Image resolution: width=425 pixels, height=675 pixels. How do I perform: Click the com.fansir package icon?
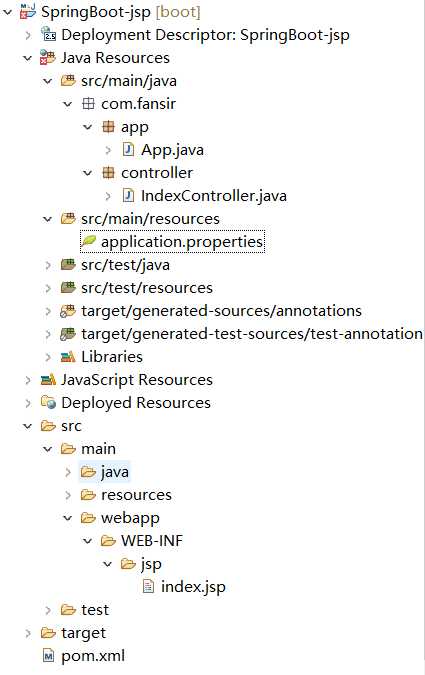[x=88, y=104]
